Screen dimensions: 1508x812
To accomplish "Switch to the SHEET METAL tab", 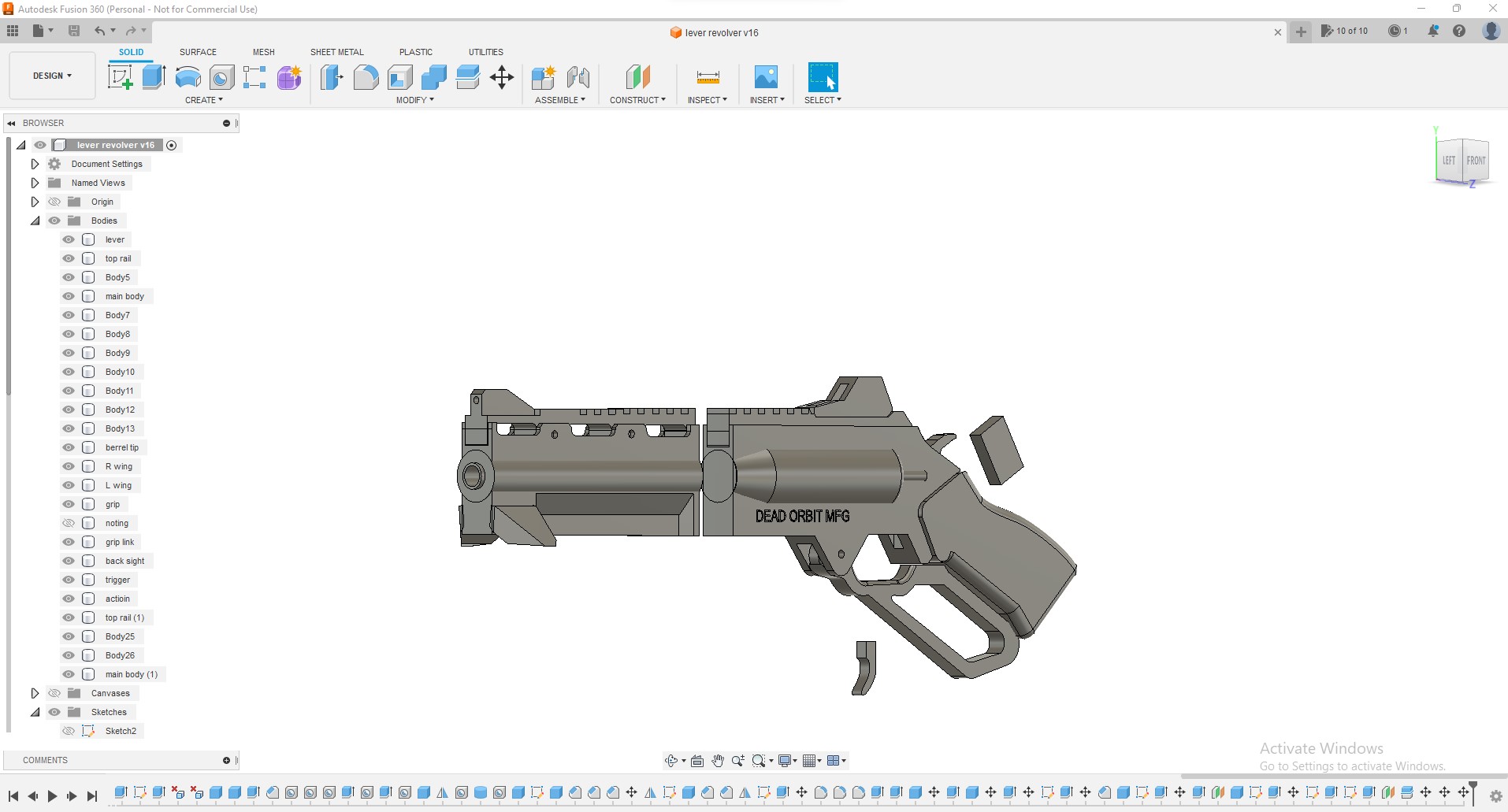I will click(336, 52).
